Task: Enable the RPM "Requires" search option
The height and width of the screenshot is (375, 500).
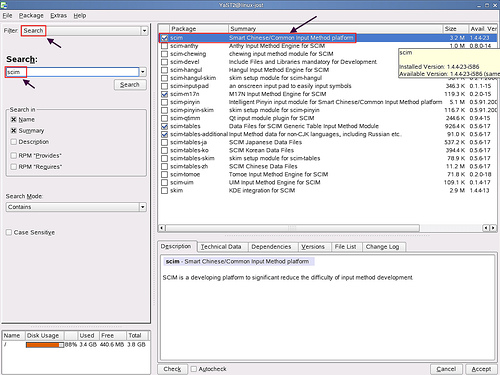Action: [x=14, y=167]
